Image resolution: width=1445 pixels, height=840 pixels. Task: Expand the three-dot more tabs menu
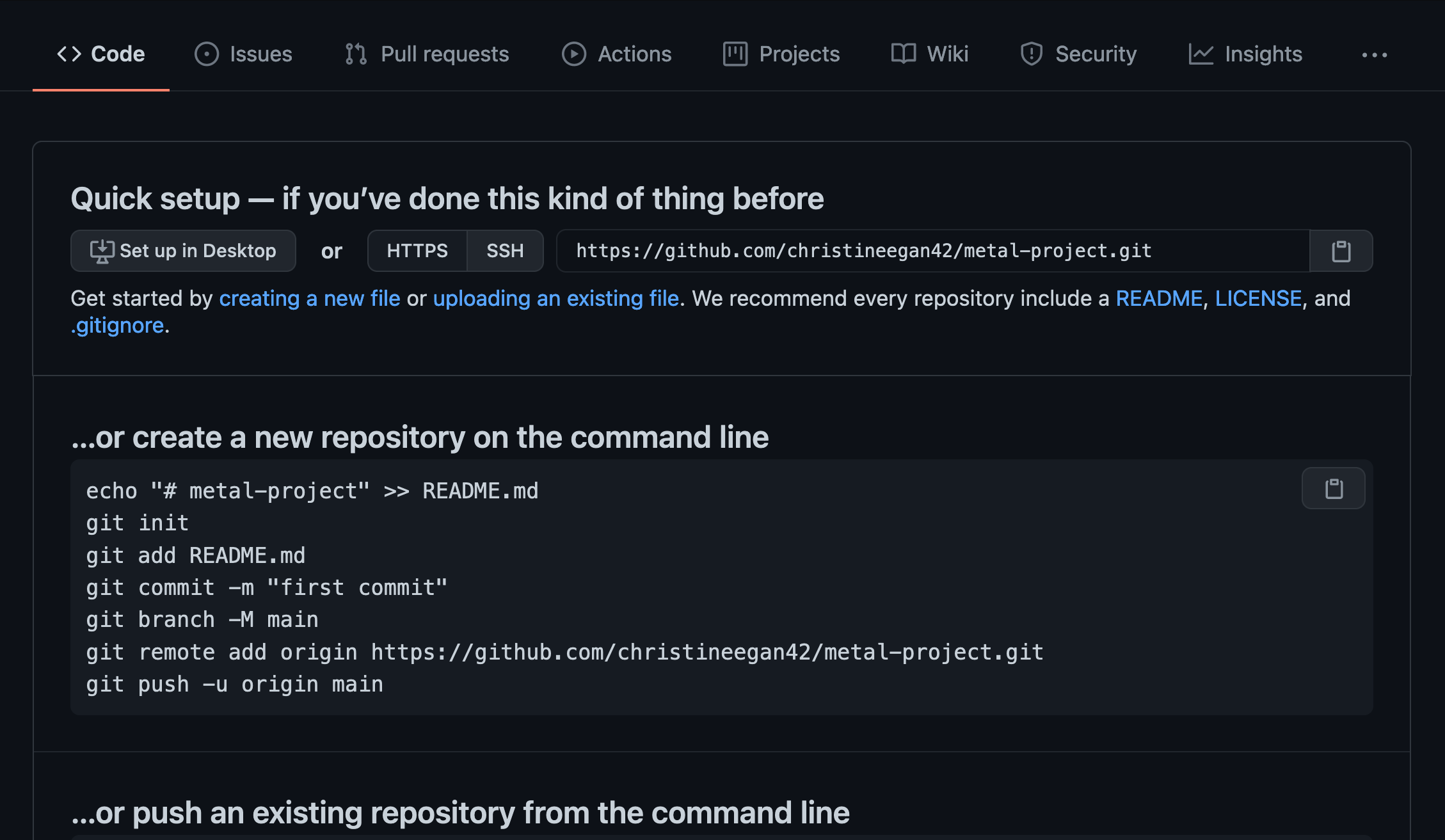tap(1374, 55)
